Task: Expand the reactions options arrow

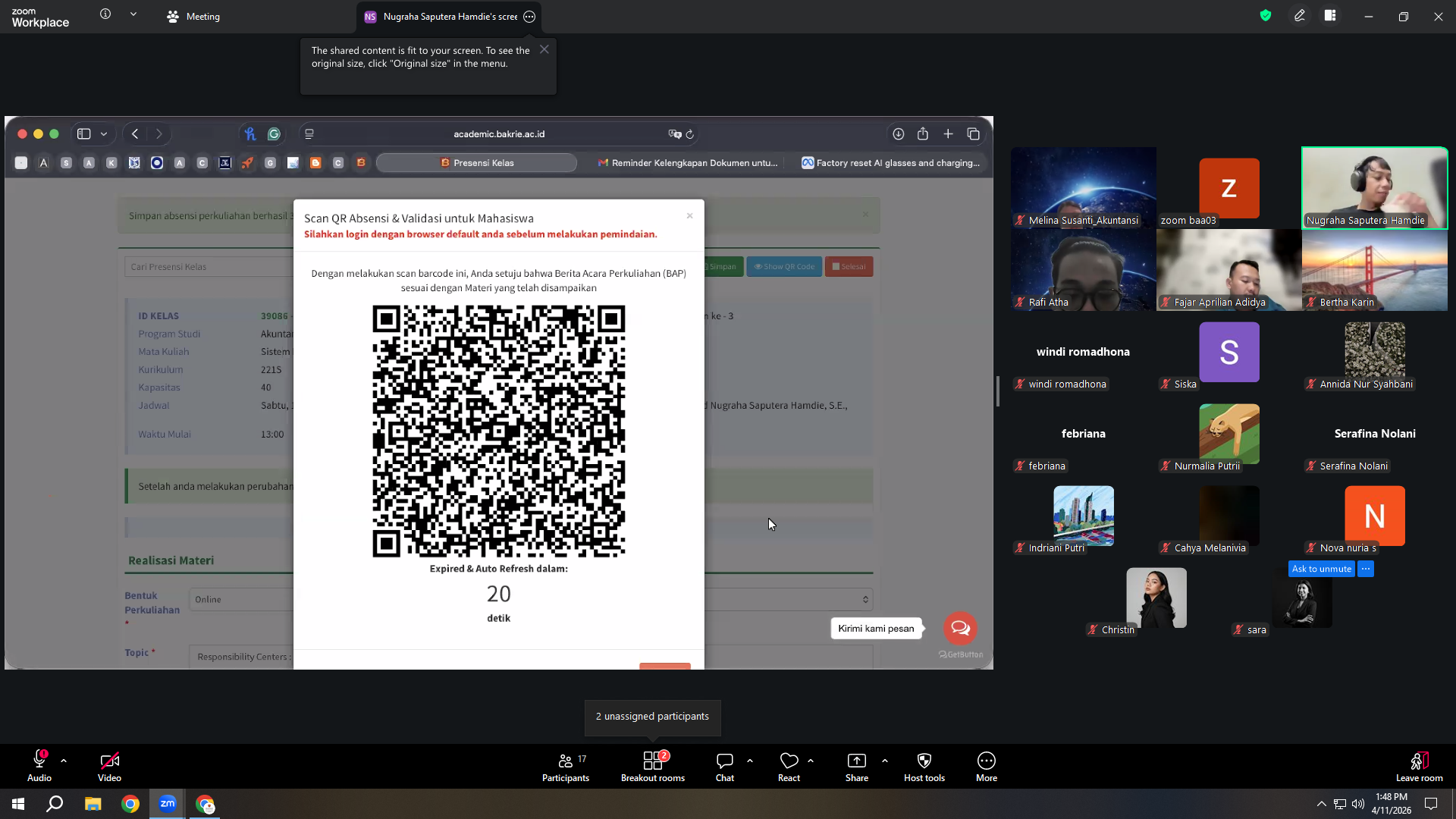Action: tap(811, 761)
